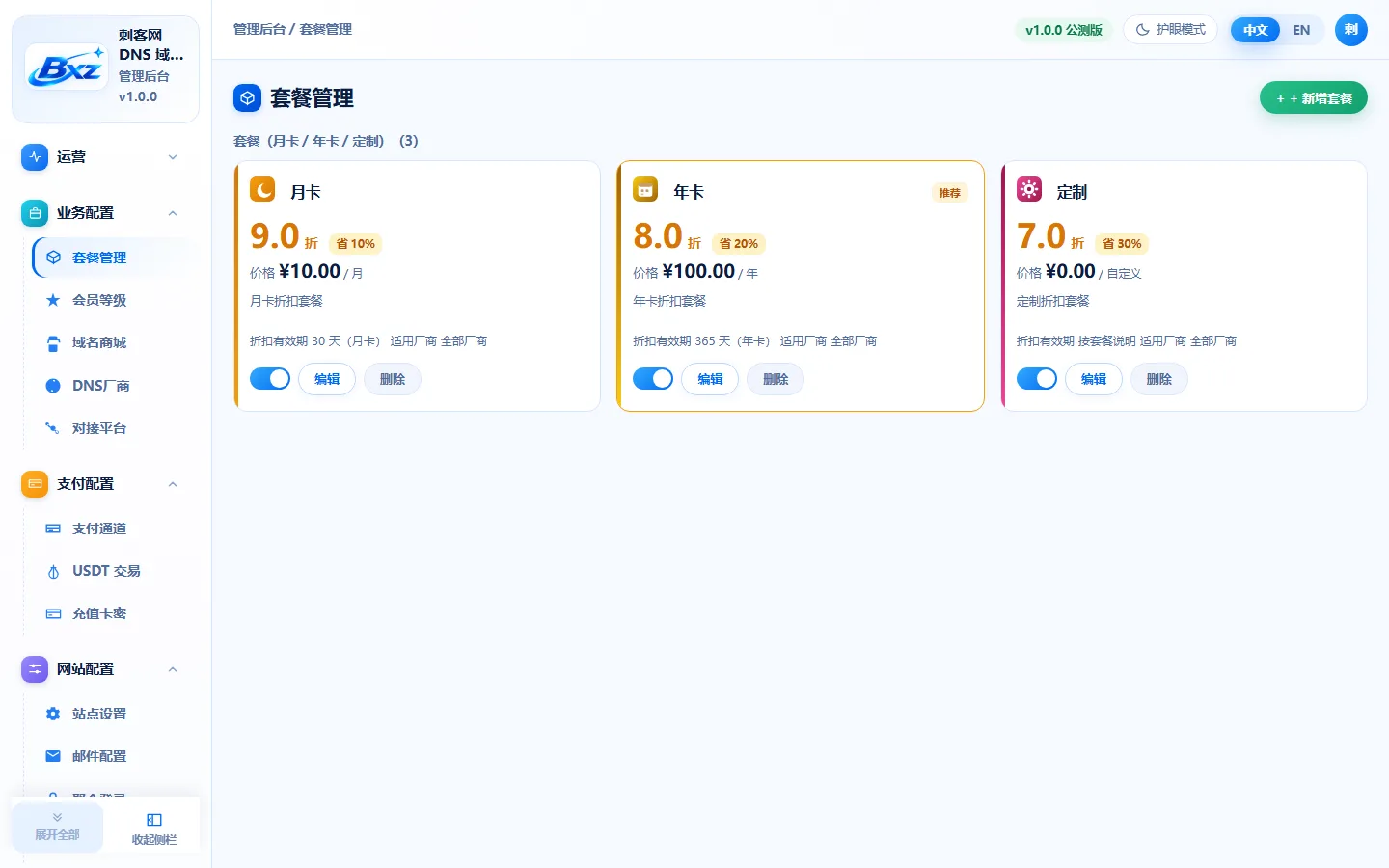The image size is (1389, 868).
Task: Click the globe icon beside DNS厂商
Action: (x=53, y=386)
